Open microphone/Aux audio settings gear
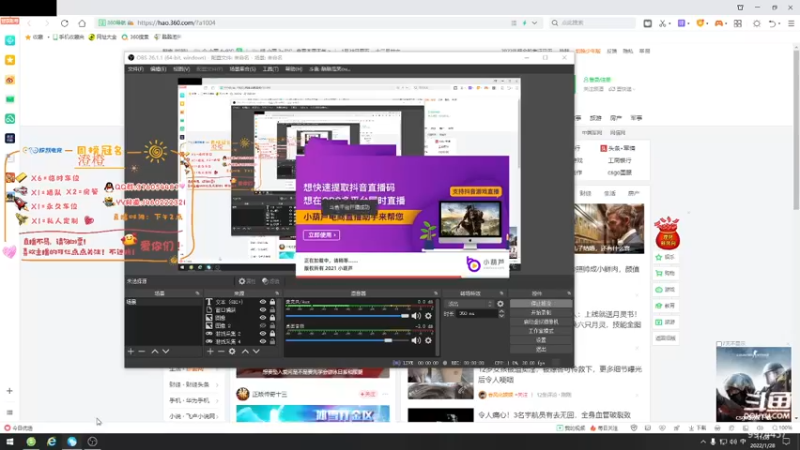The height and width of the screenshot is (450, 800). 429,316
